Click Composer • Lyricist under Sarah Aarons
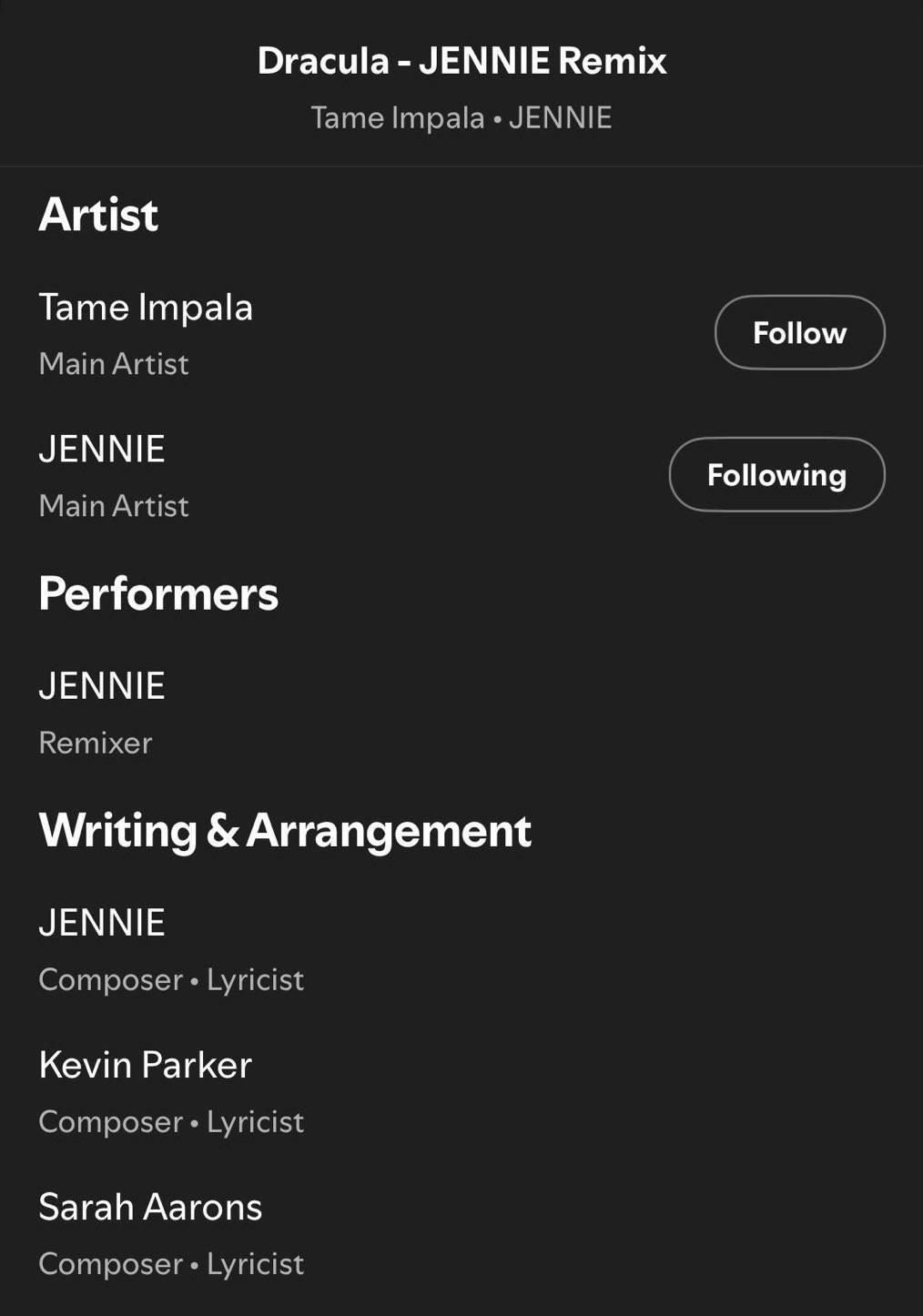This screenshot has height=1316, width=923. (171, 1264)
